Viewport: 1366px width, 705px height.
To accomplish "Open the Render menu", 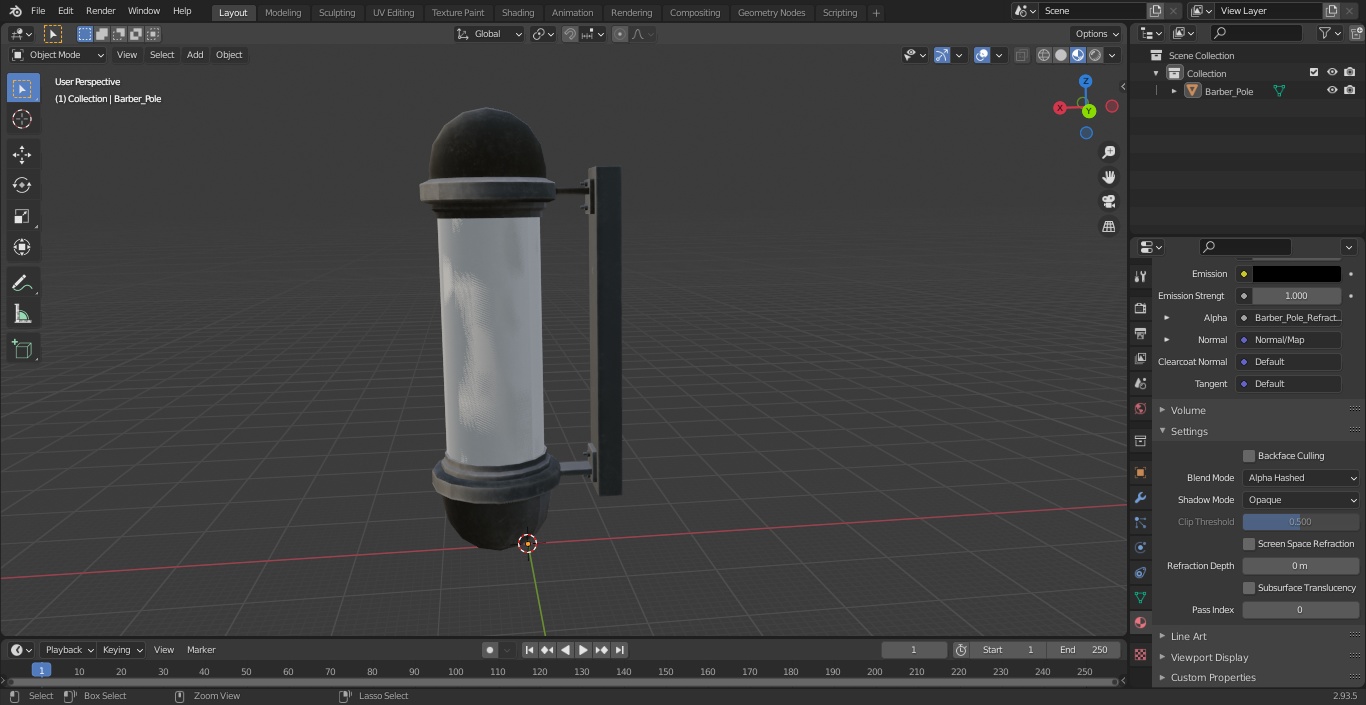I will pos(100,11).
